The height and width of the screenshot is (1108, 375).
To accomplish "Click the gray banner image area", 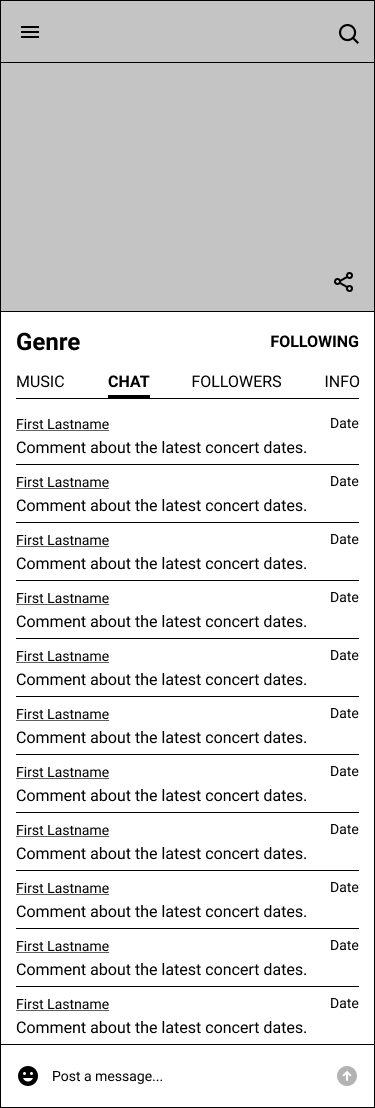I will pyautogui.click(x=187, y=187).
